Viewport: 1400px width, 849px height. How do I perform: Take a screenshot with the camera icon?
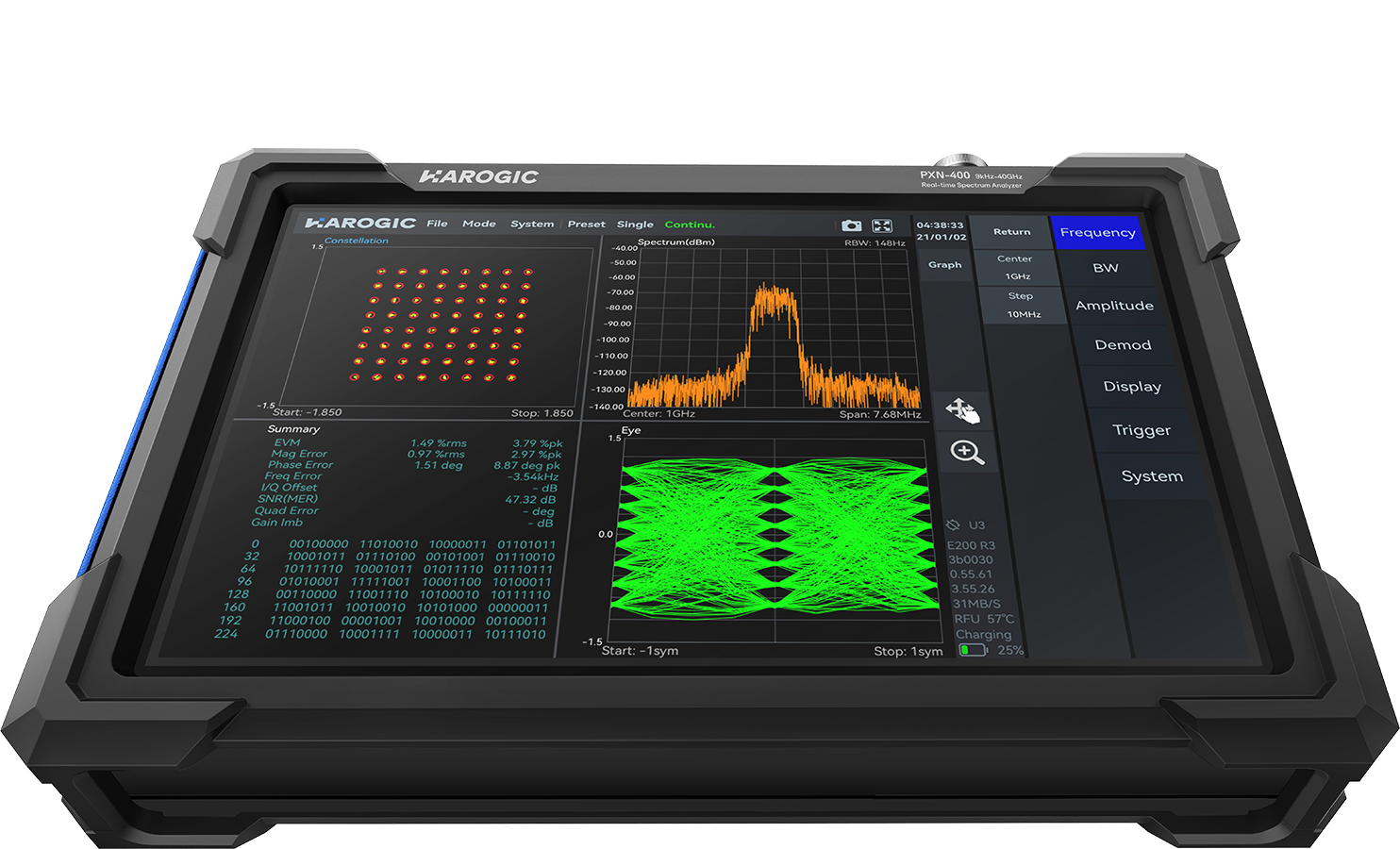pos(851,225)
